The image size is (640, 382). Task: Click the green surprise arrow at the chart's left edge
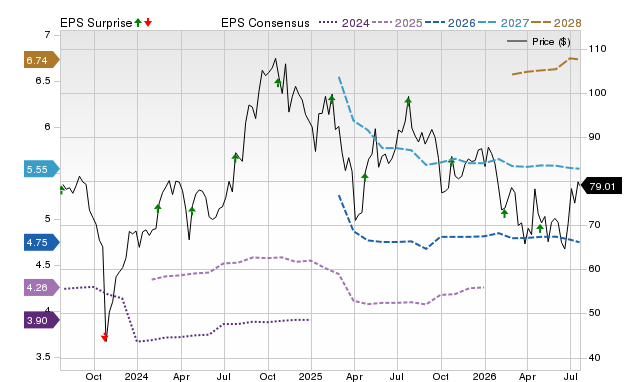pos(62,190)
